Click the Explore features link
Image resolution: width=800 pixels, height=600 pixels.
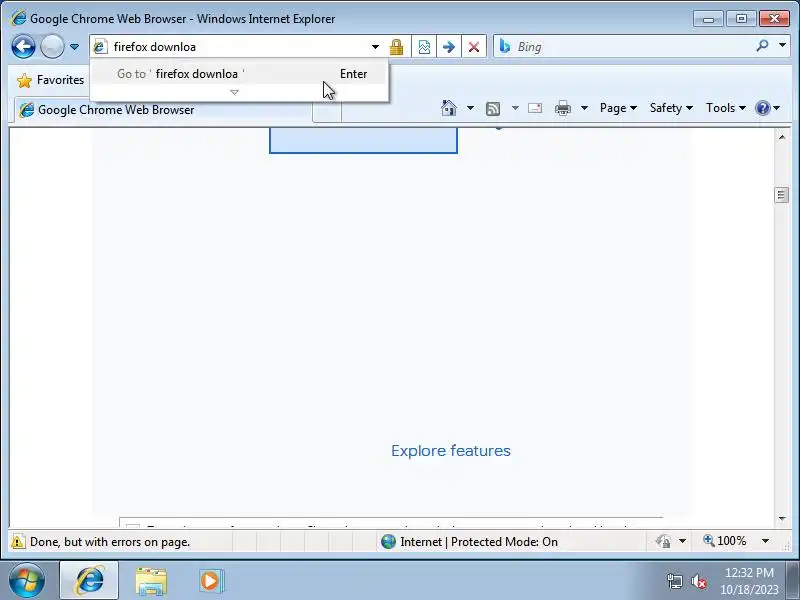pyautogui.click(x=451, y=451)
